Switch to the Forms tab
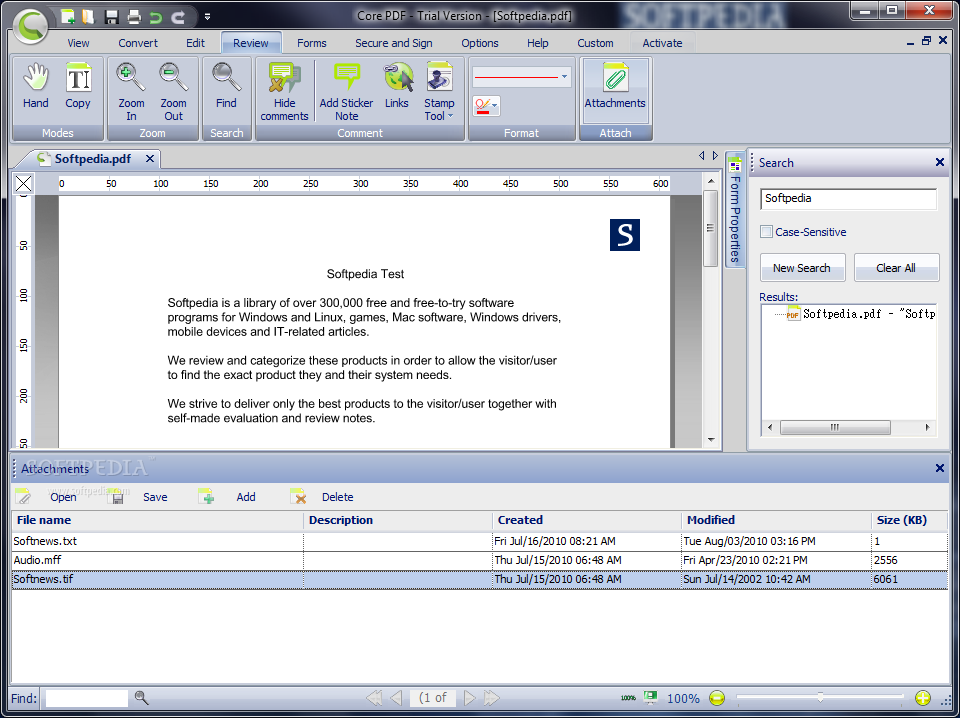960x718 pixels. tap(312, 43)
